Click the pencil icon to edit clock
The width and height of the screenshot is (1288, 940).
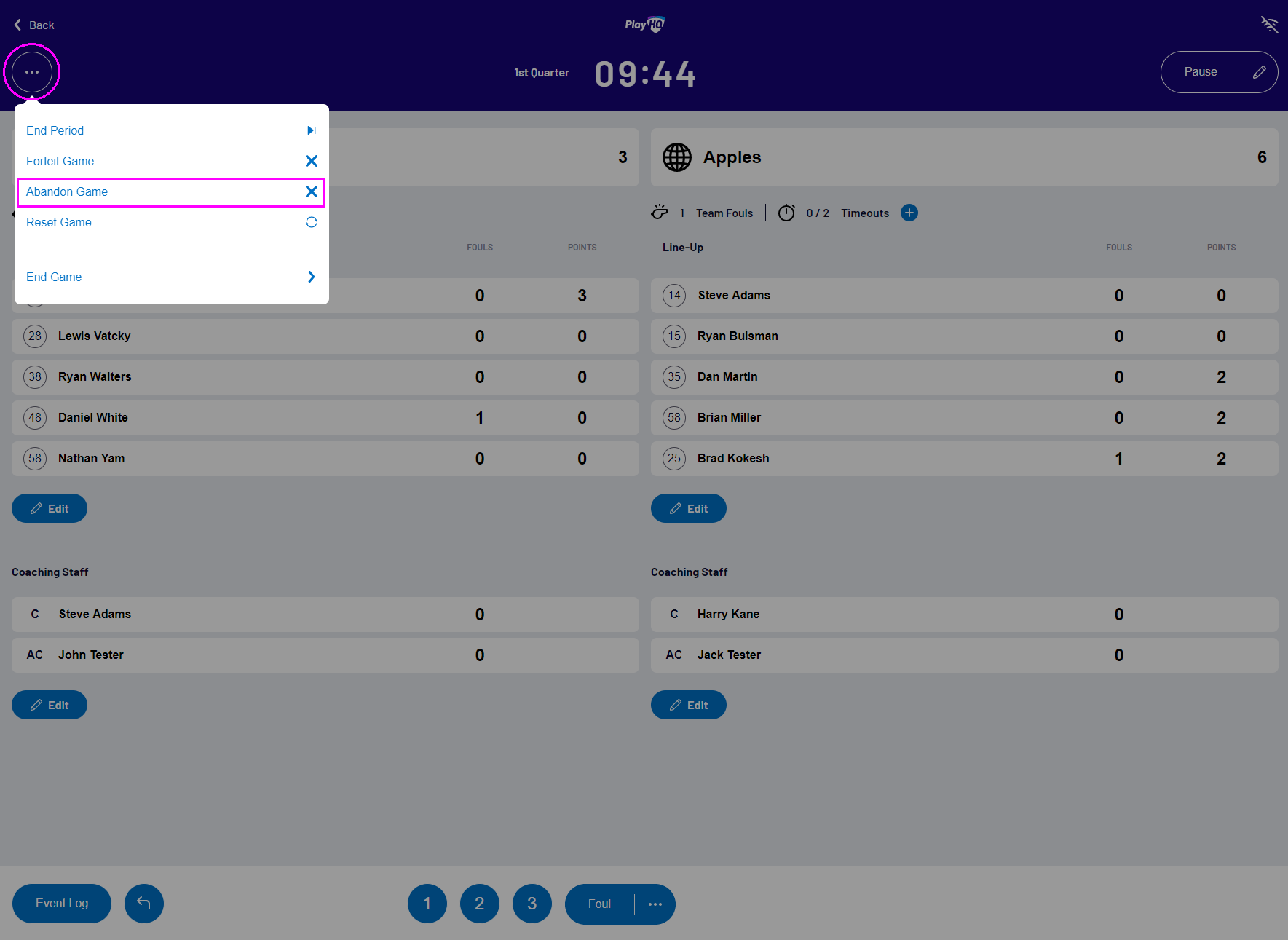(1259, 72)
